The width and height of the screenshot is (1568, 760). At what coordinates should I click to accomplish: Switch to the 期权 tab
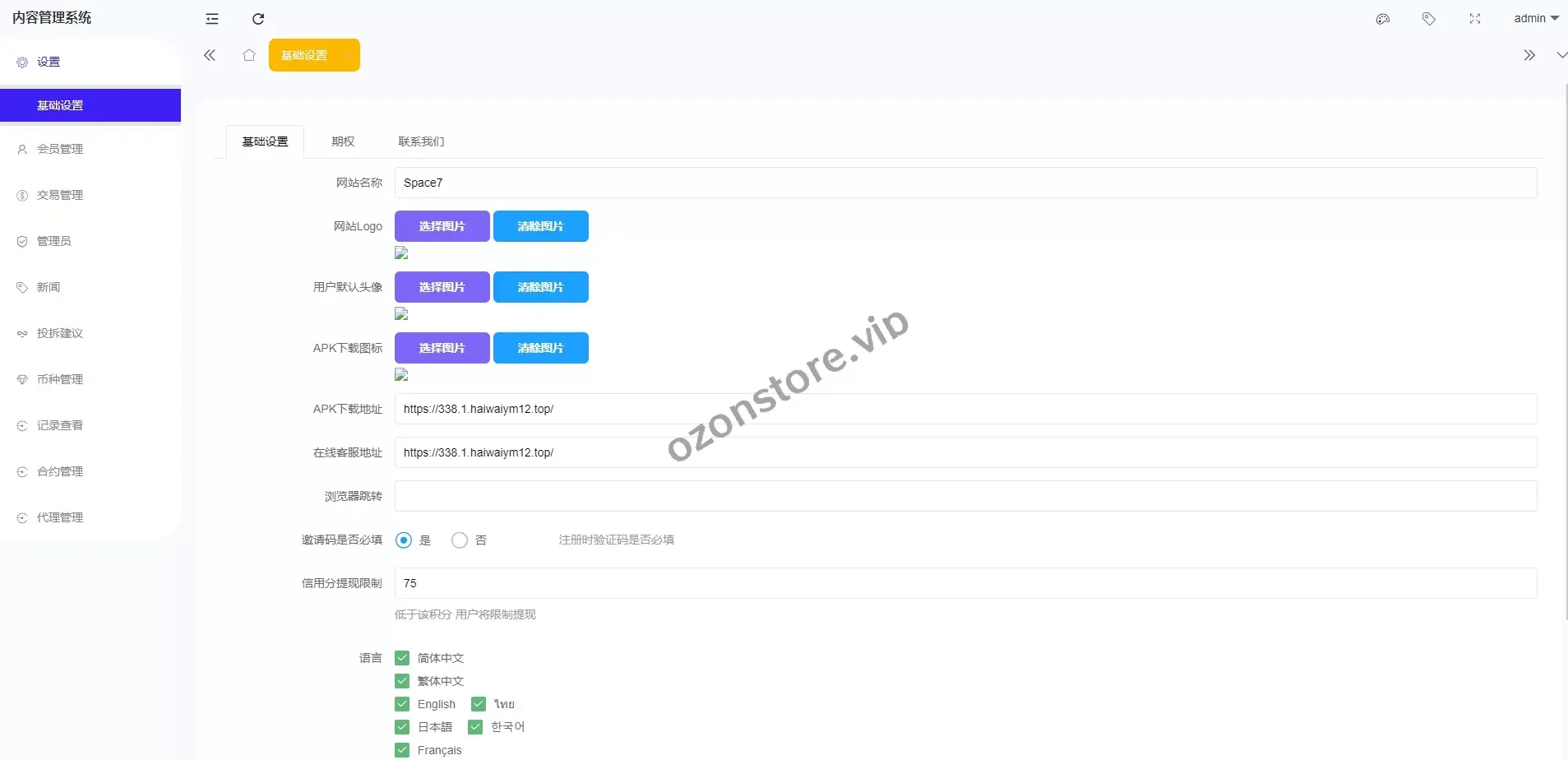(343, 141)
